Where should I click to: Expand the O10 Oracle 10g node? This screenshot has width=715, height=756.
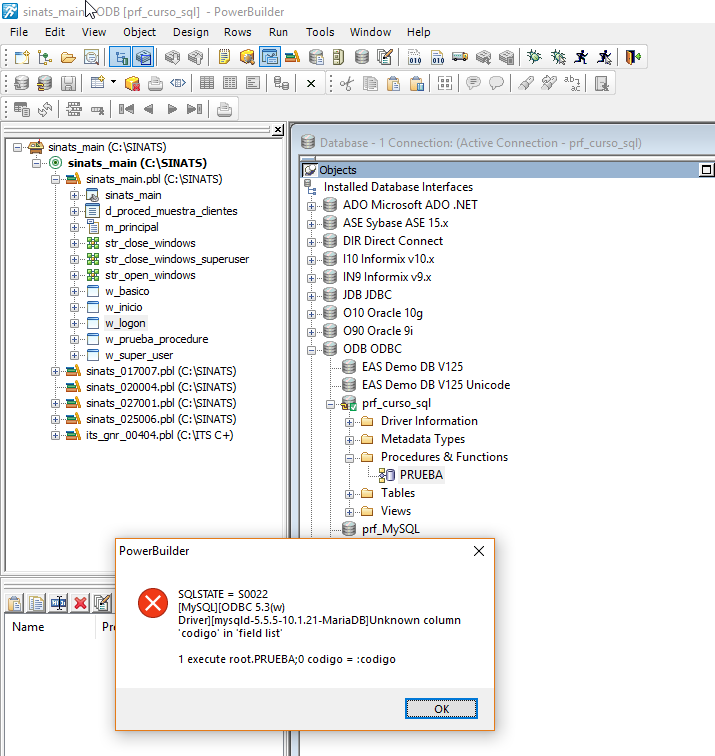click(311, 314)
